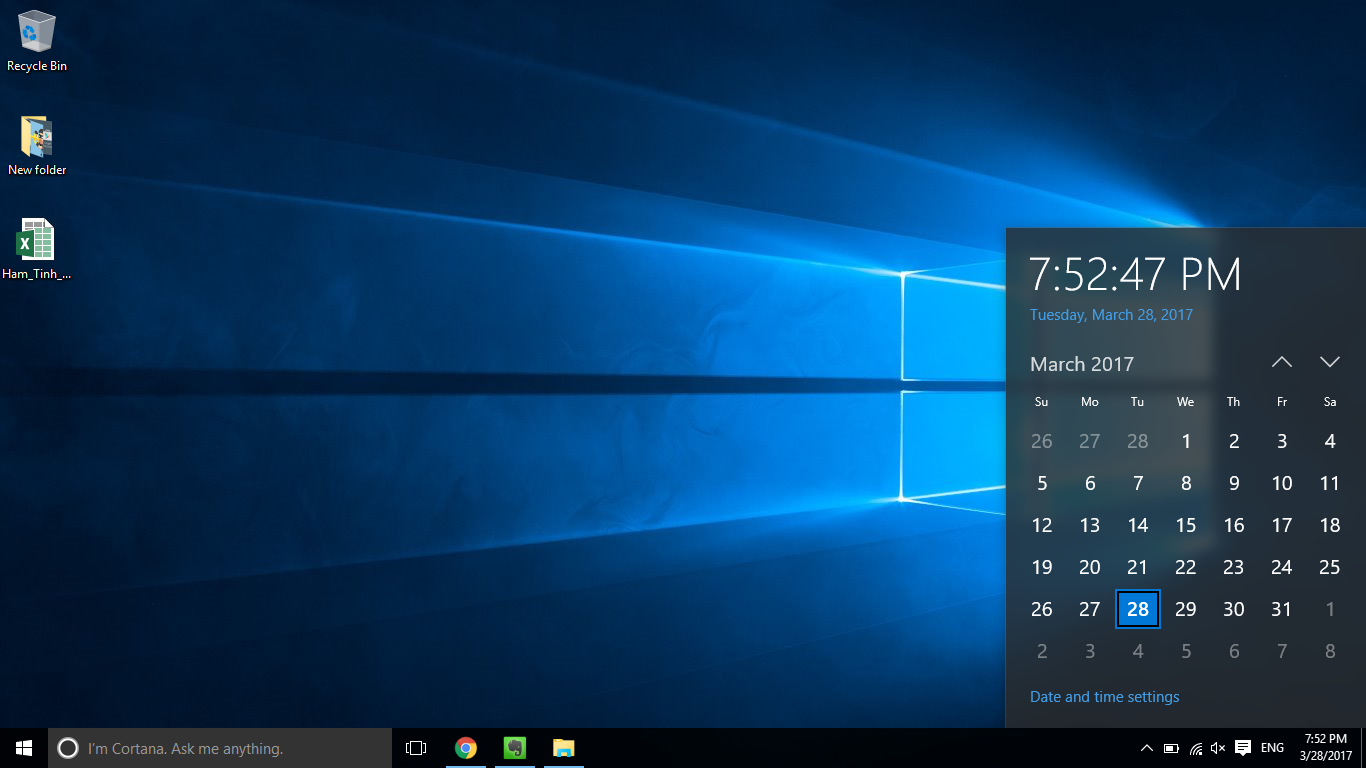This screenshot has width=1366, height=768.
Task: Open File Explorer from the taskbar
Action: pyautogui.click(x=563, y=748)
